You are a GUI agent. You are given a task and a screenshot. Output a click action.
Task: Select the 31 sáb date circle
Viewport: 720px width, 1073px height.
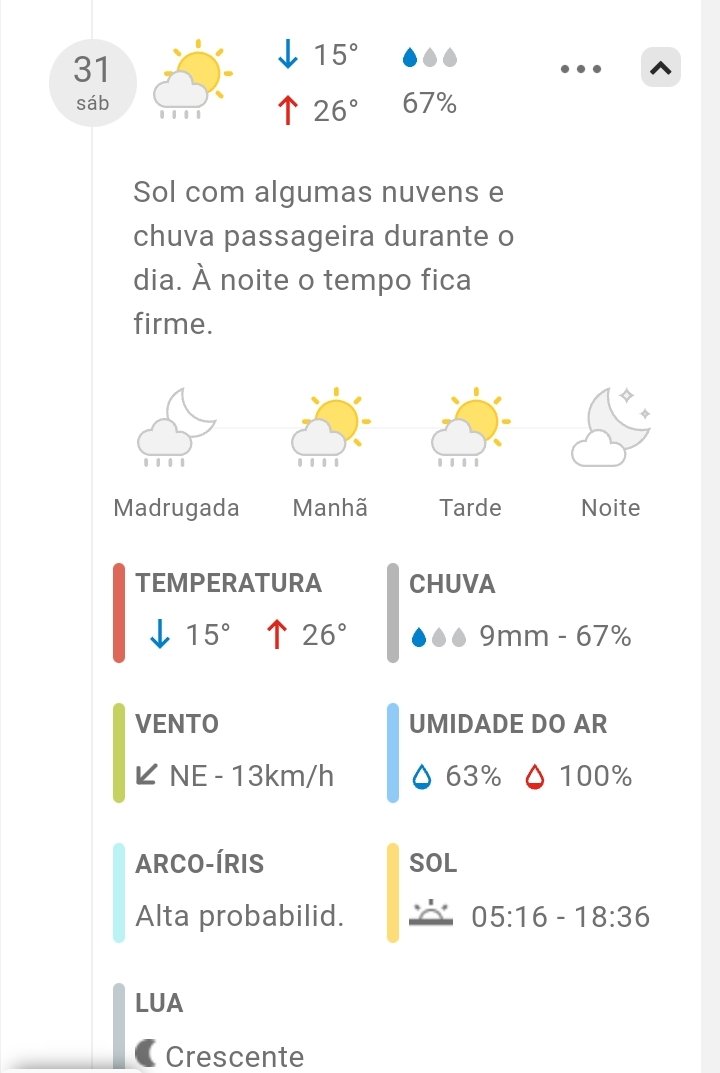[92, 84]
